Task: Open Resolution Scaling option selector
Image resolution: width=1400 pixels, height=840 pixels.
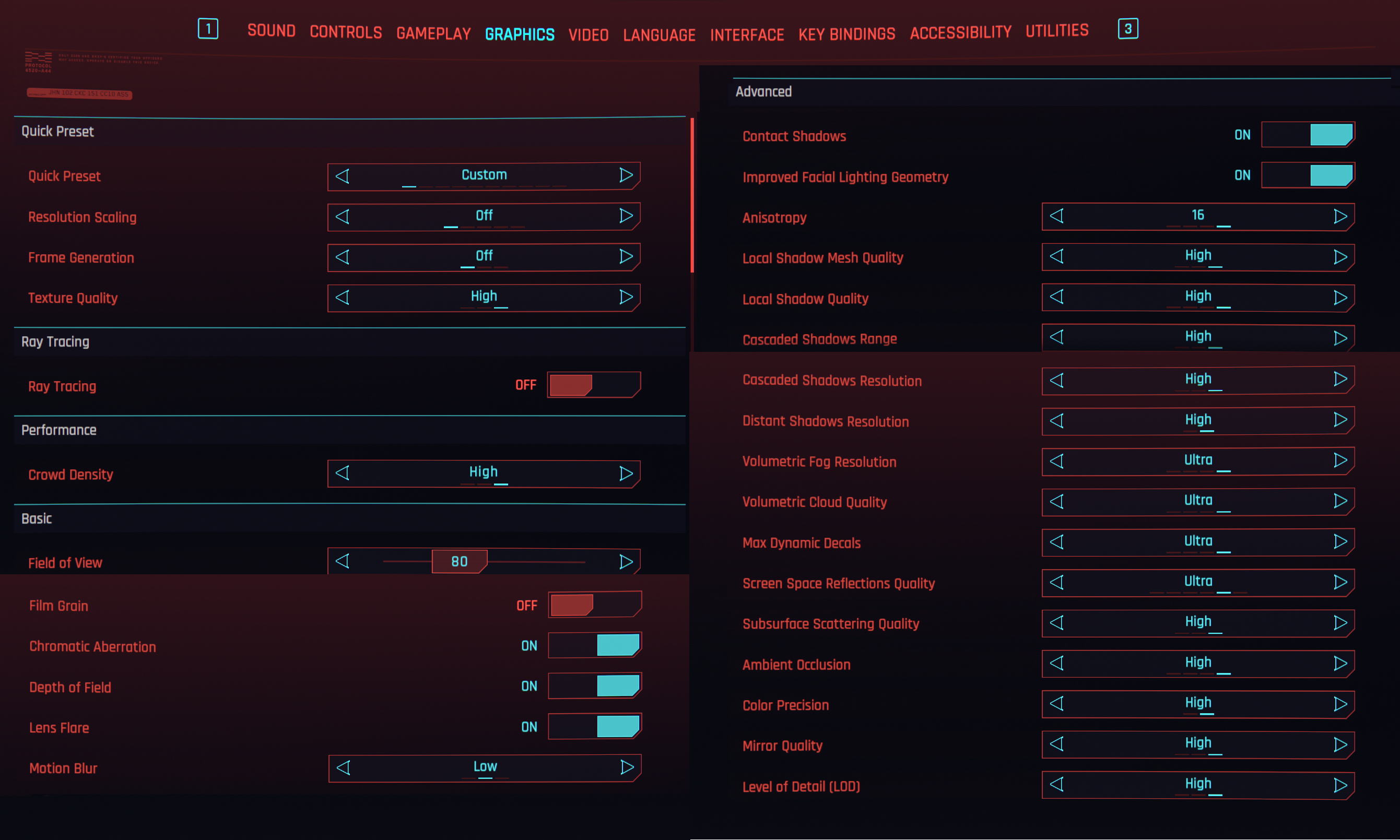Action: (484, 216)
